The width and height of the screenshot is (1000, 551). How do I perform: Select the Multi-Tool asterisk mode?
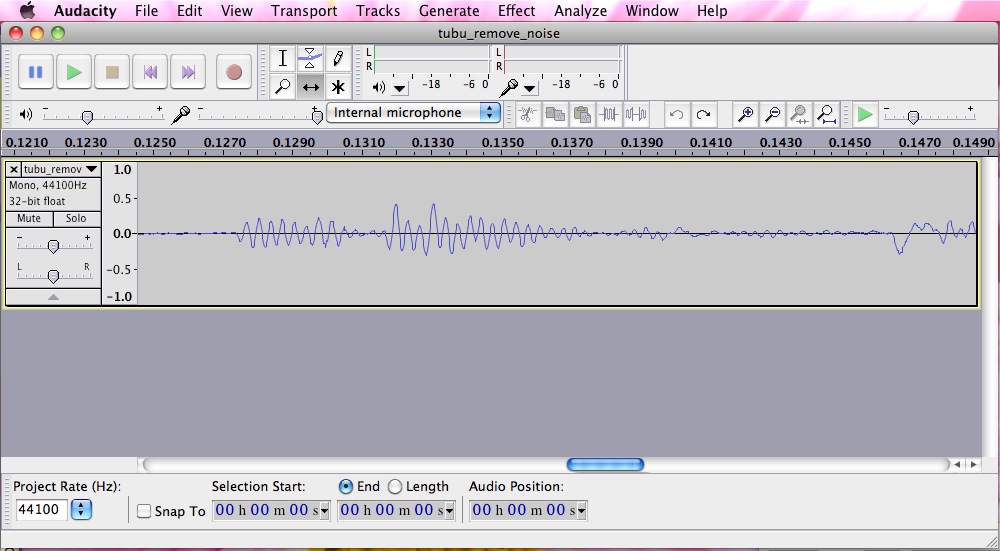click(337, 87)
